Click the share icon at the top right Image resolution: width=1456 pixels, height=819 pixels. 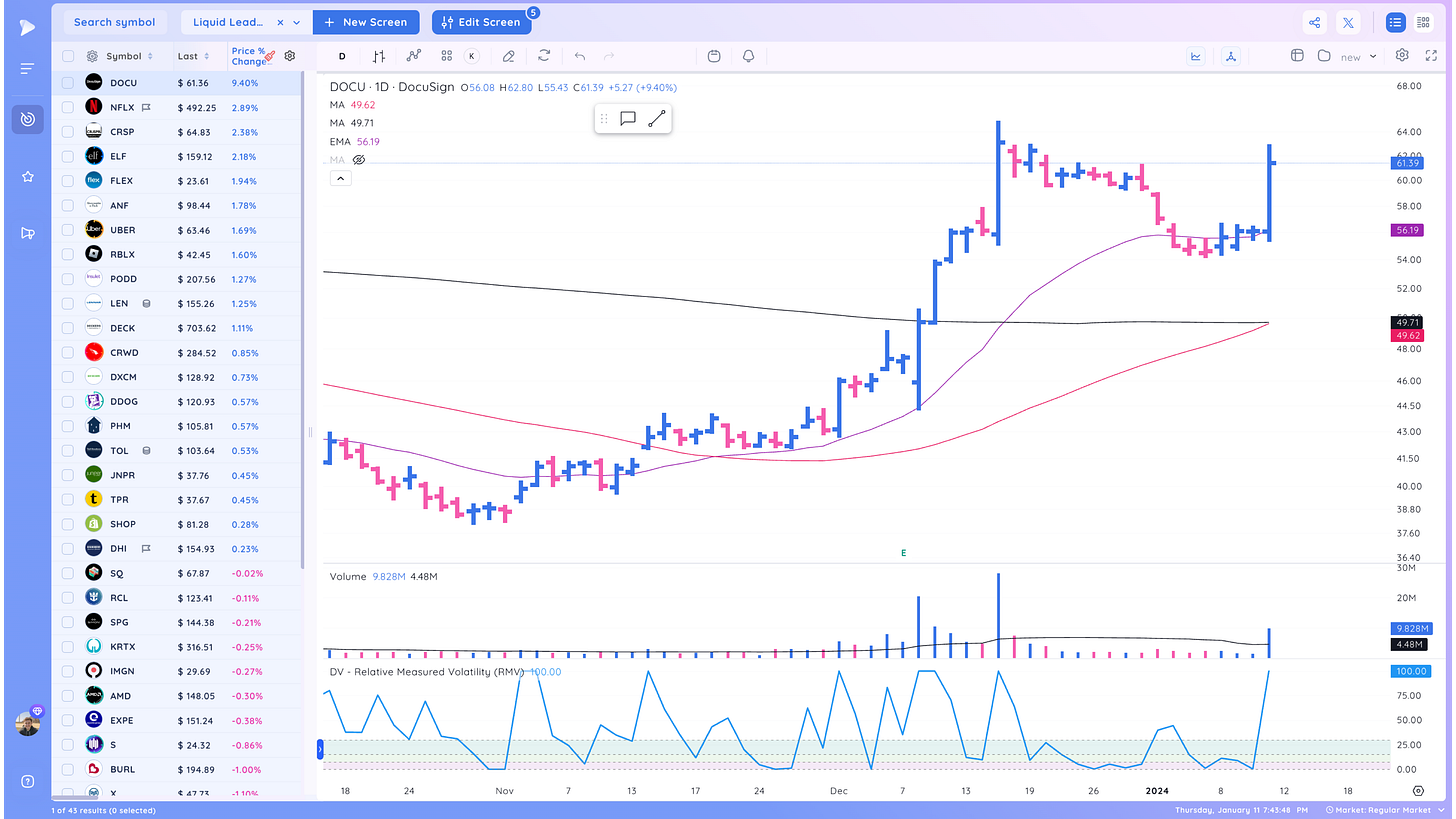[x=1314, y=22]
